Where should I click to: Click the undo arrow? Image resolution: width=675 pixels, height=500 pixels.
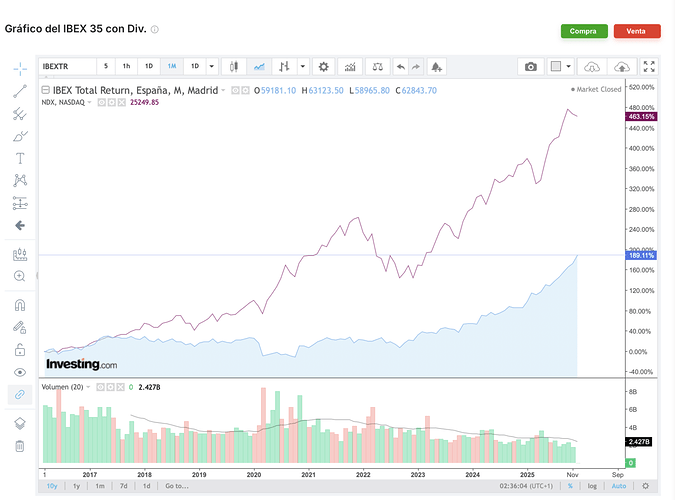401,66
